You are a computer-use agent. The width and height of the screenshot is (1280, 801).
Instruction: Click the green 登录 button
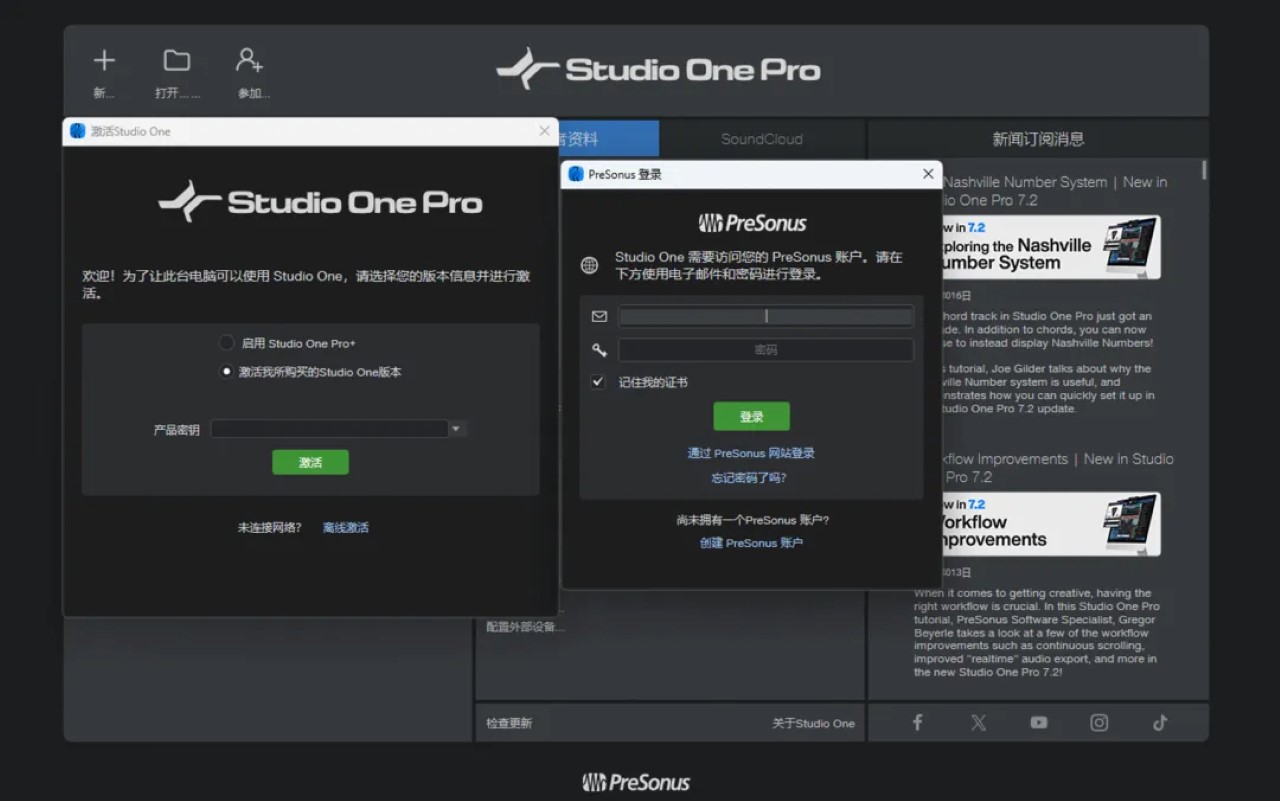pos(752,416)
